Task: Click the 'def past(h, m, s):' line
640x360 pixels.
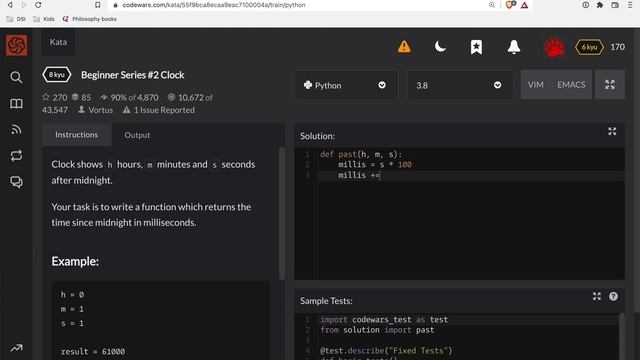Action: 361,154
